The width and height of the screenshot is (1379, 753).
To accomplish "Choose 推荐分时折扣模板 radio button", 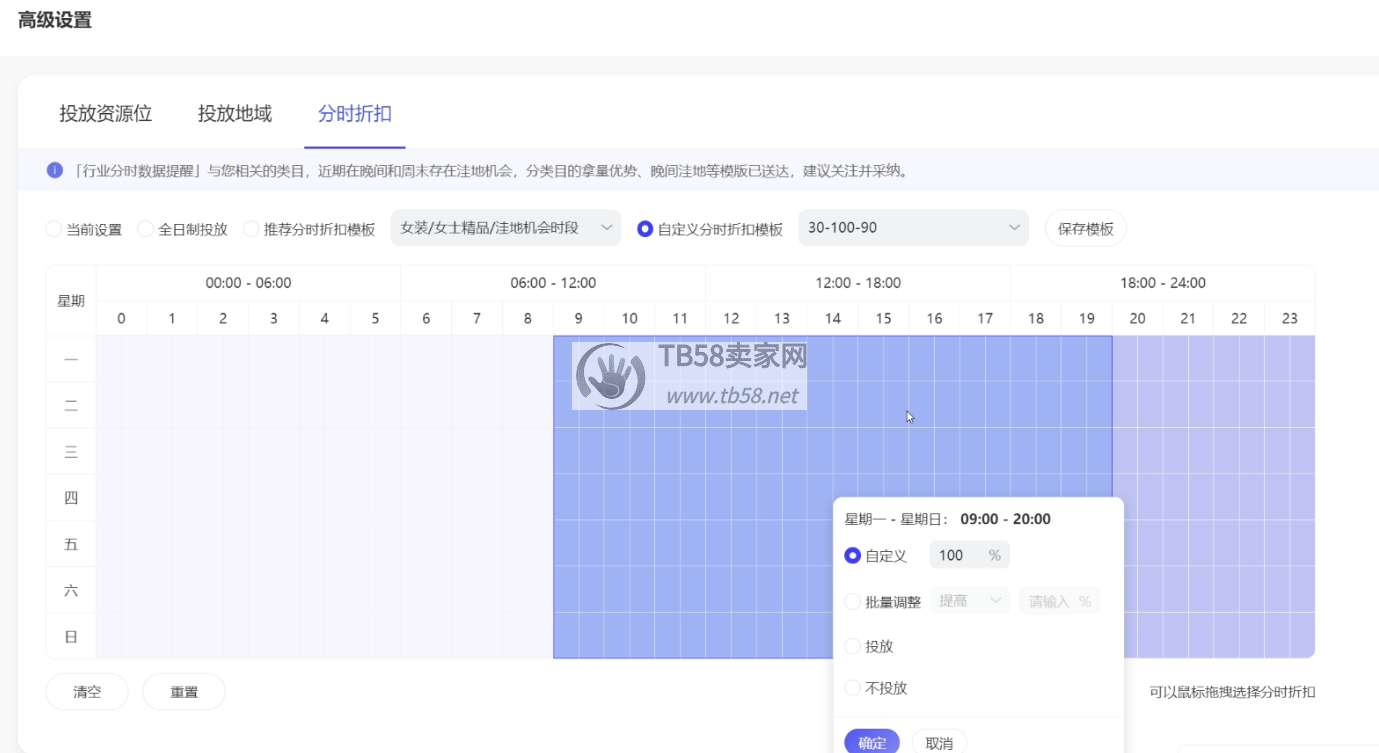I will click(x=251, y=229).
